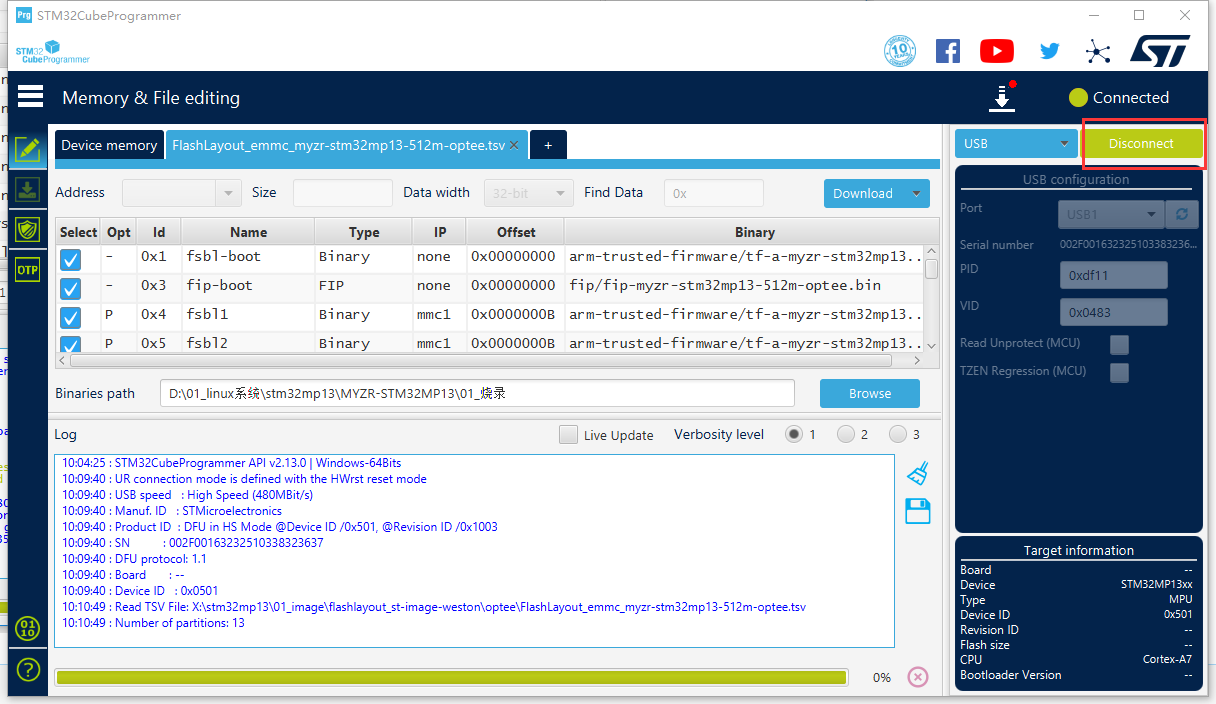The height and width of the screenshot is (704, 1216).
Task: Open the Data width 32-bit dropdown
Action: tap(529, 193)
